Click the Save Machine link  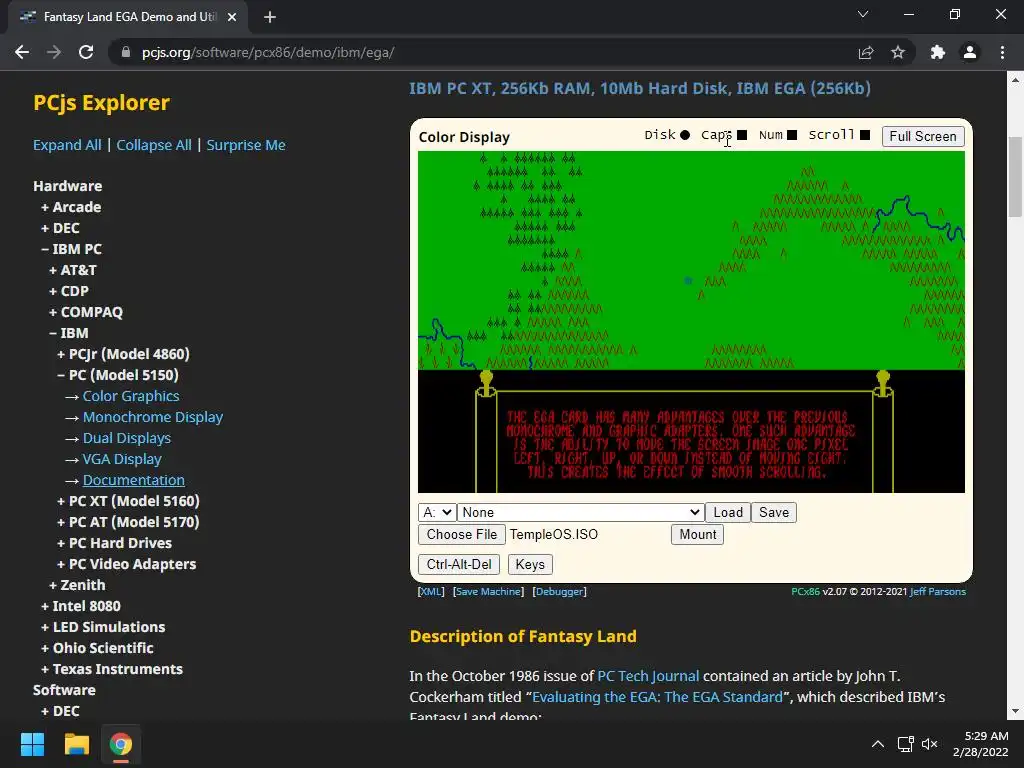488,592
